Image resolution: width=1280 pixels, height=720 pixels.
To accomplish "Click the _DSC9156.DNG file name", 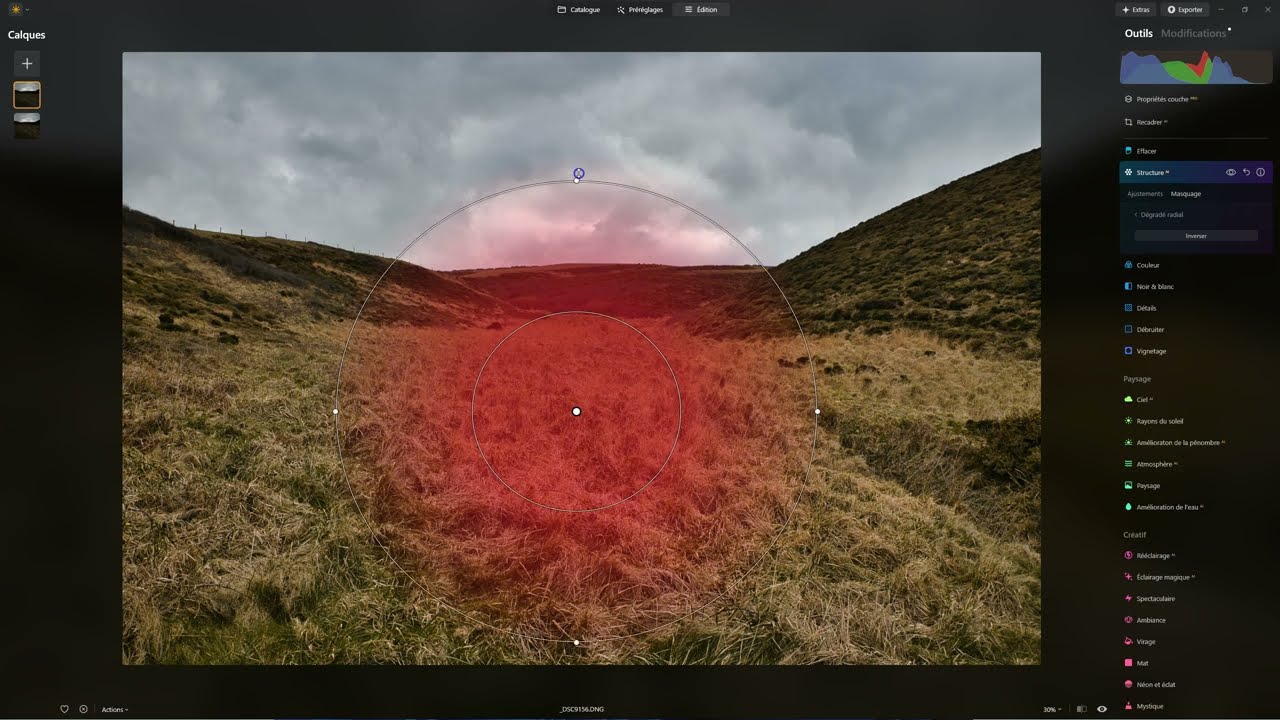I will coord(582,710).
